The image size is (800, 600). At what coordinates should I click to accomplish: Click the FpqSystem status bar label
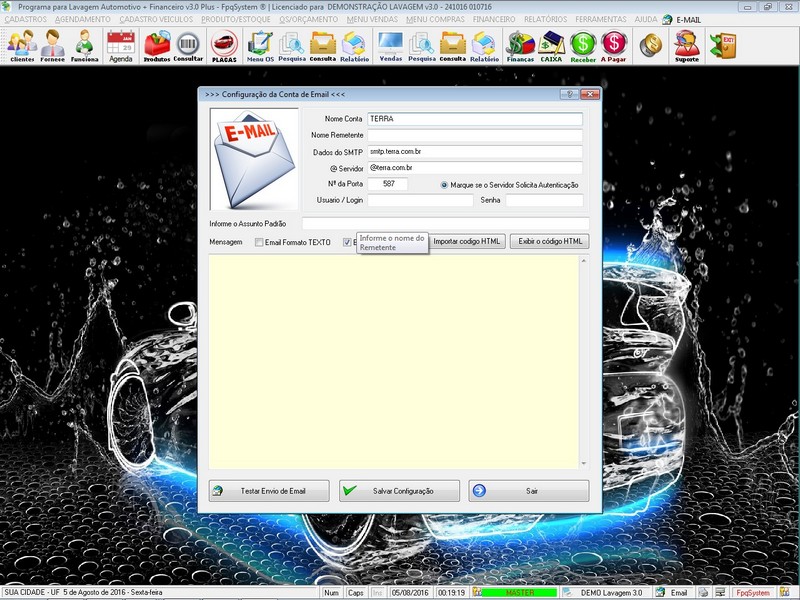click(x=753, y=592)
